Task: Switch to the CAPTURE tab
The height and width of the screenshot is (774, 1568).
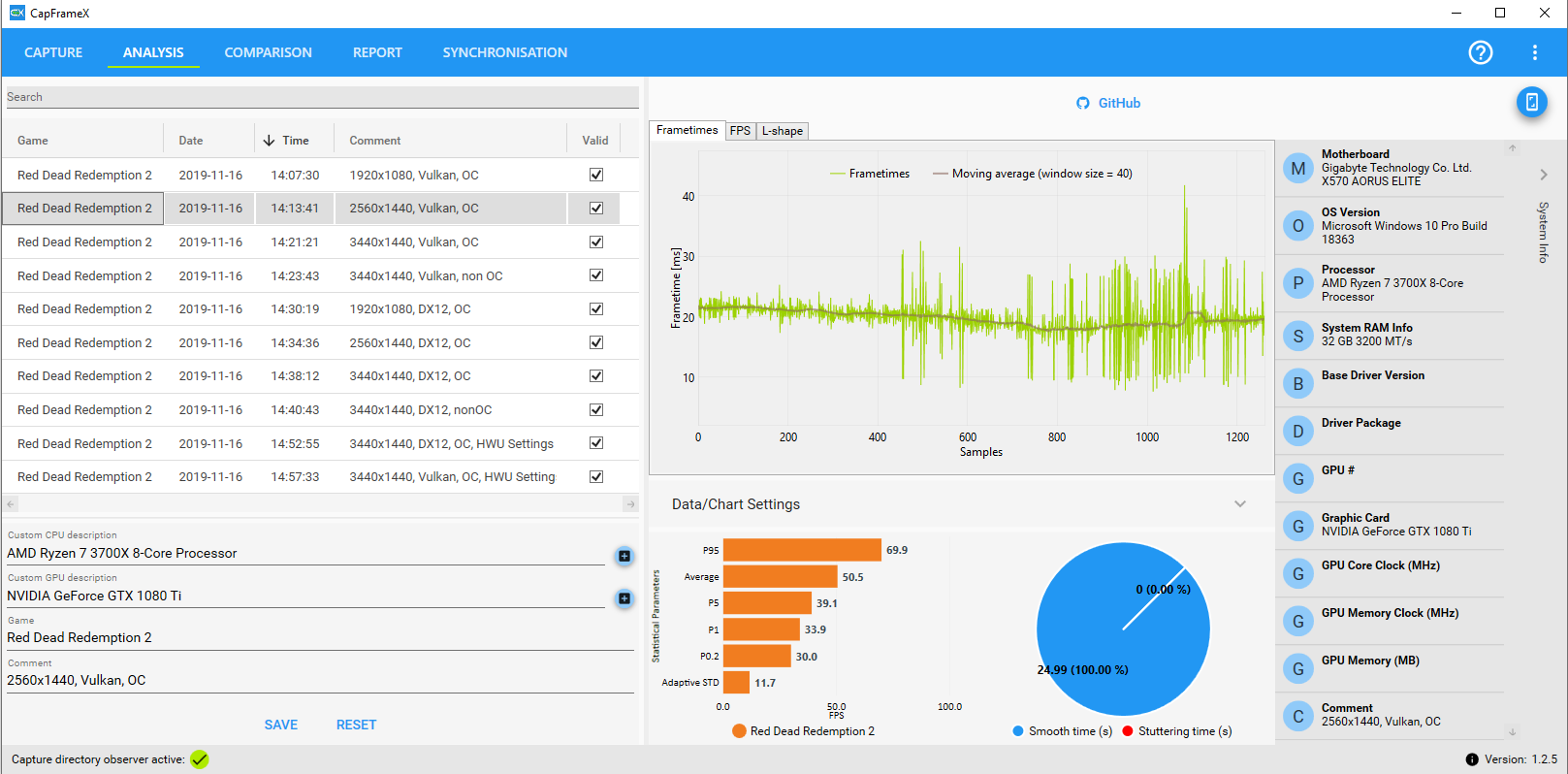Action: coord(53,52)
